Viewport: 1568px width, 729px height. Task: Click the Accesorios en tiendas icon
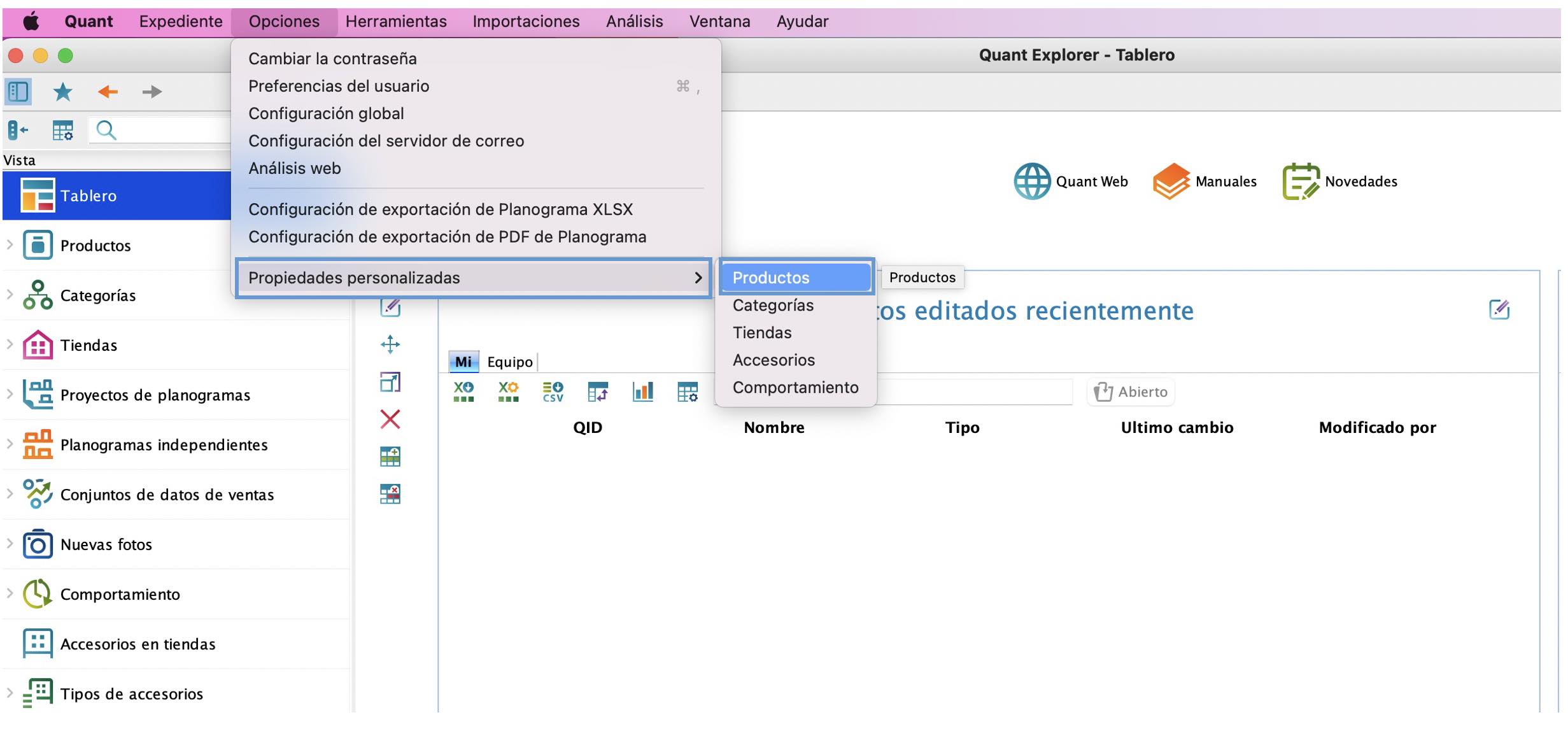[x=38, y=644]
